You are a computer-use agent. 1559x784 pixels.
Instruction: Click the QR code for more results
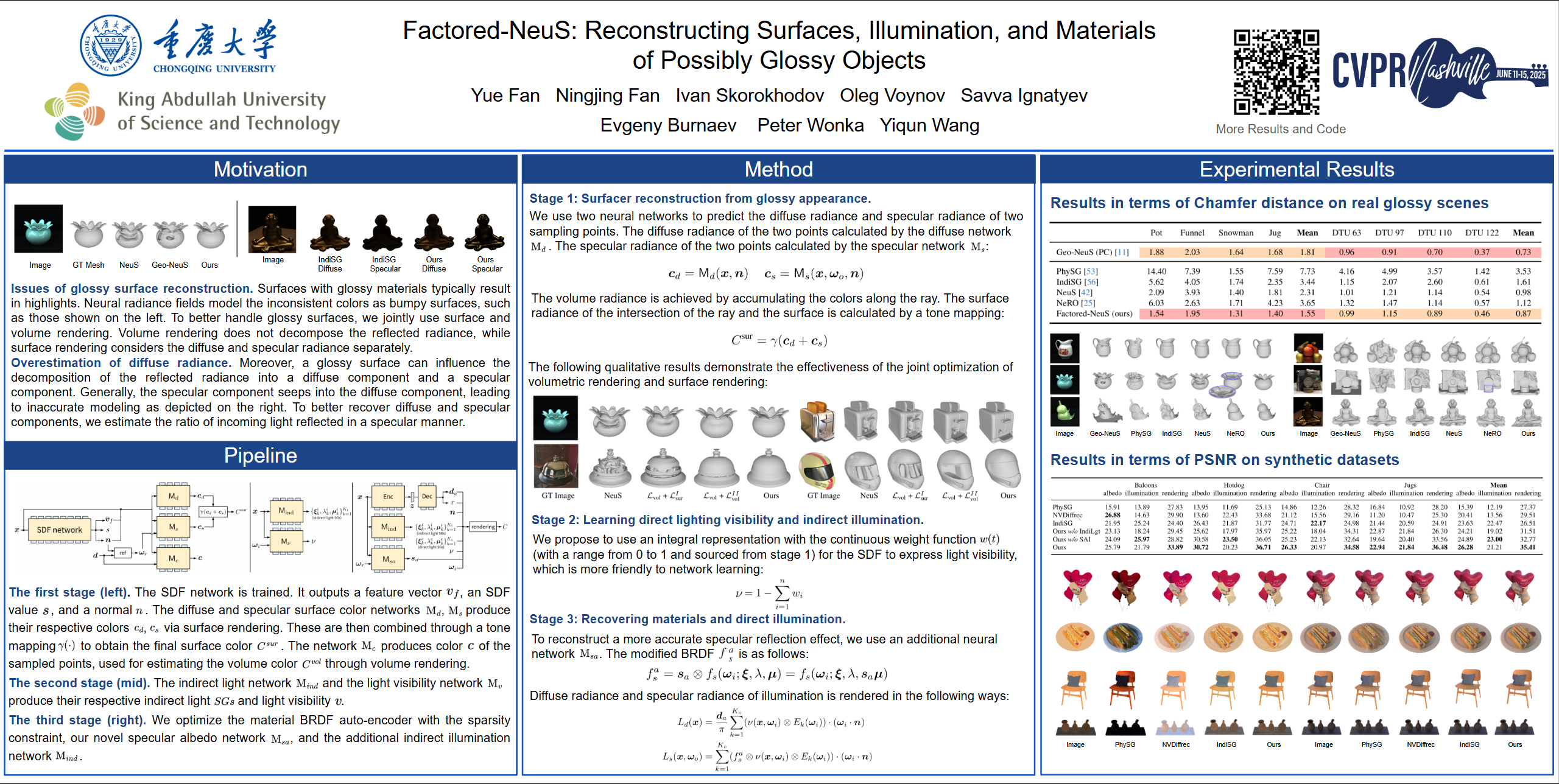1276,72
